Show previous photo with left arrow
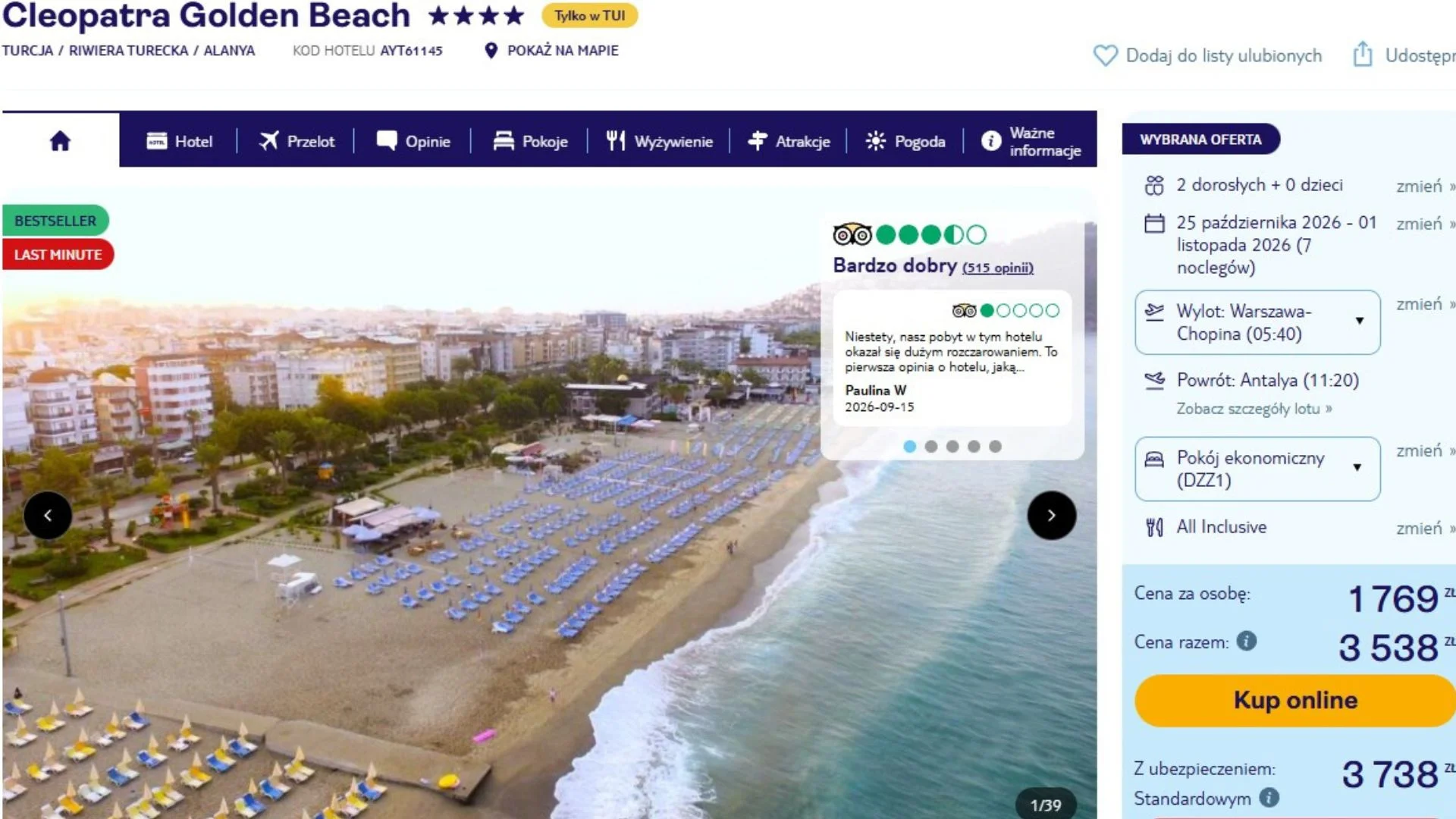 point(48,516)
